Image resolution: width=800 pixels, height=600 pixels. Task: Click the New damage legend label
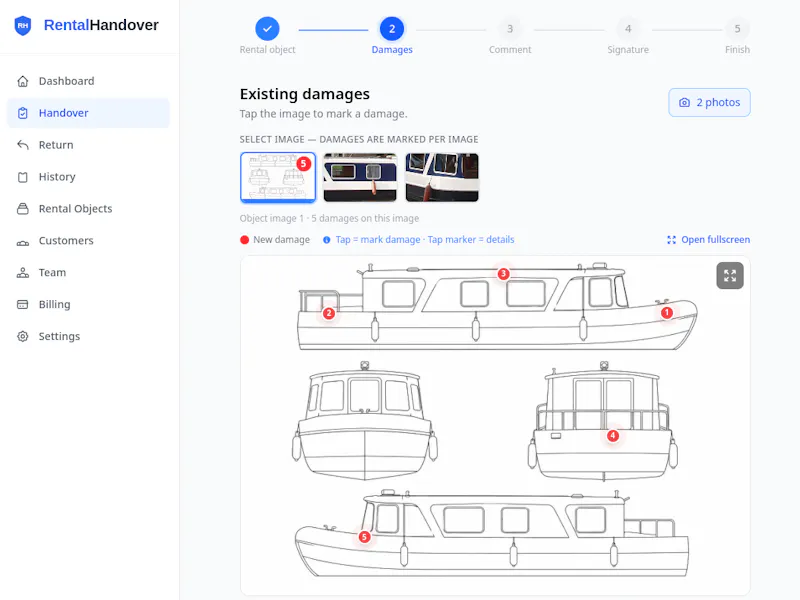tap(282, 240)
